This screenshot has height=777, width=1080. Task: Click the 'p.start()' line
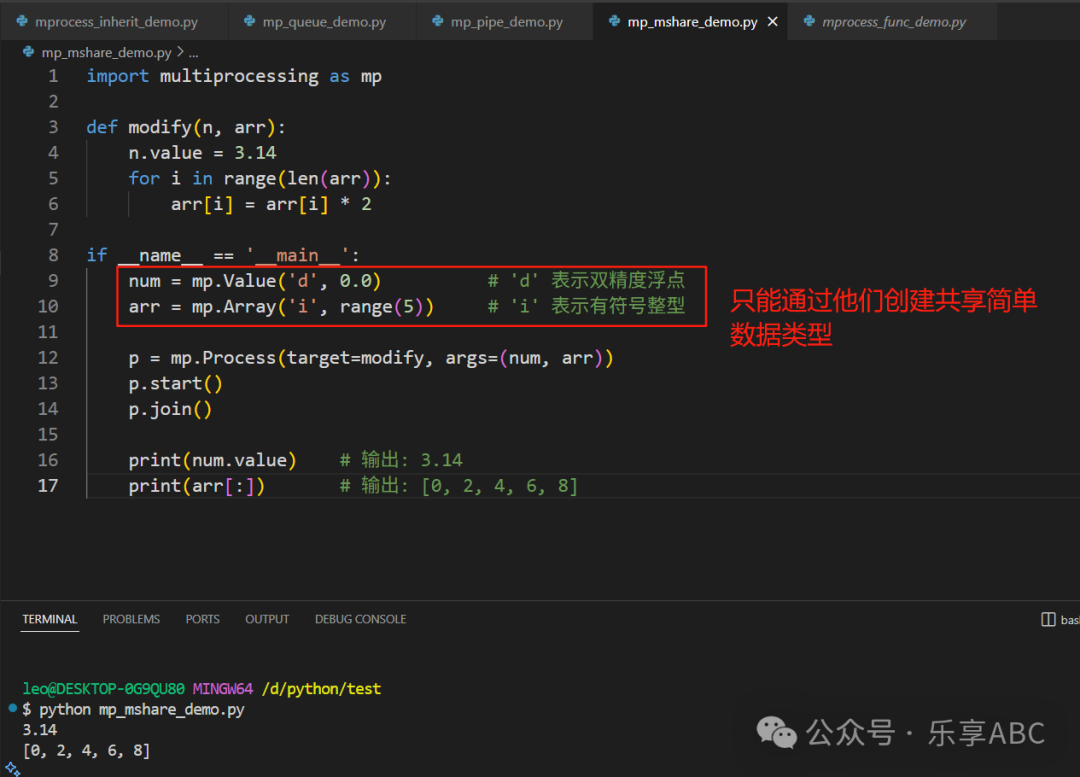pos(176,384)
